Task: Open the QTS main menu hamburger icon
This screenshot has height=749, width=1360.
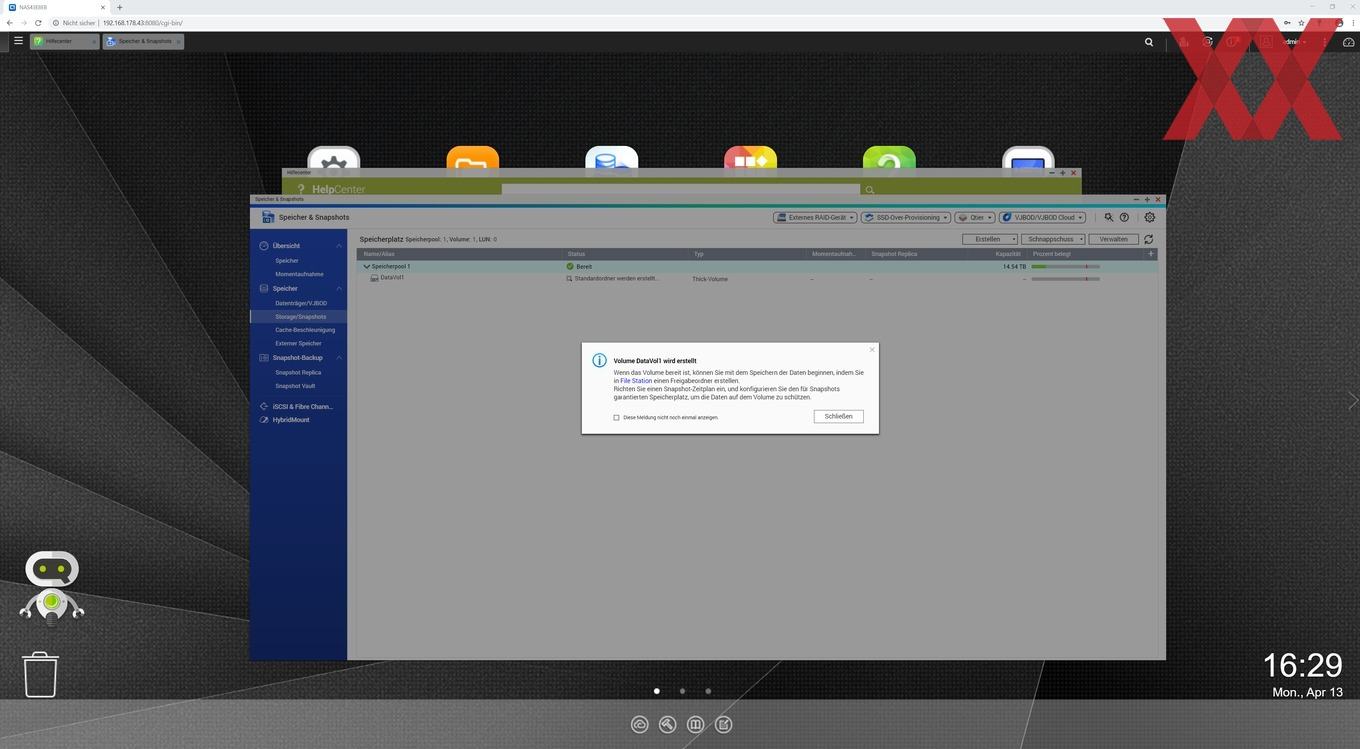Action: click(18, 41)
